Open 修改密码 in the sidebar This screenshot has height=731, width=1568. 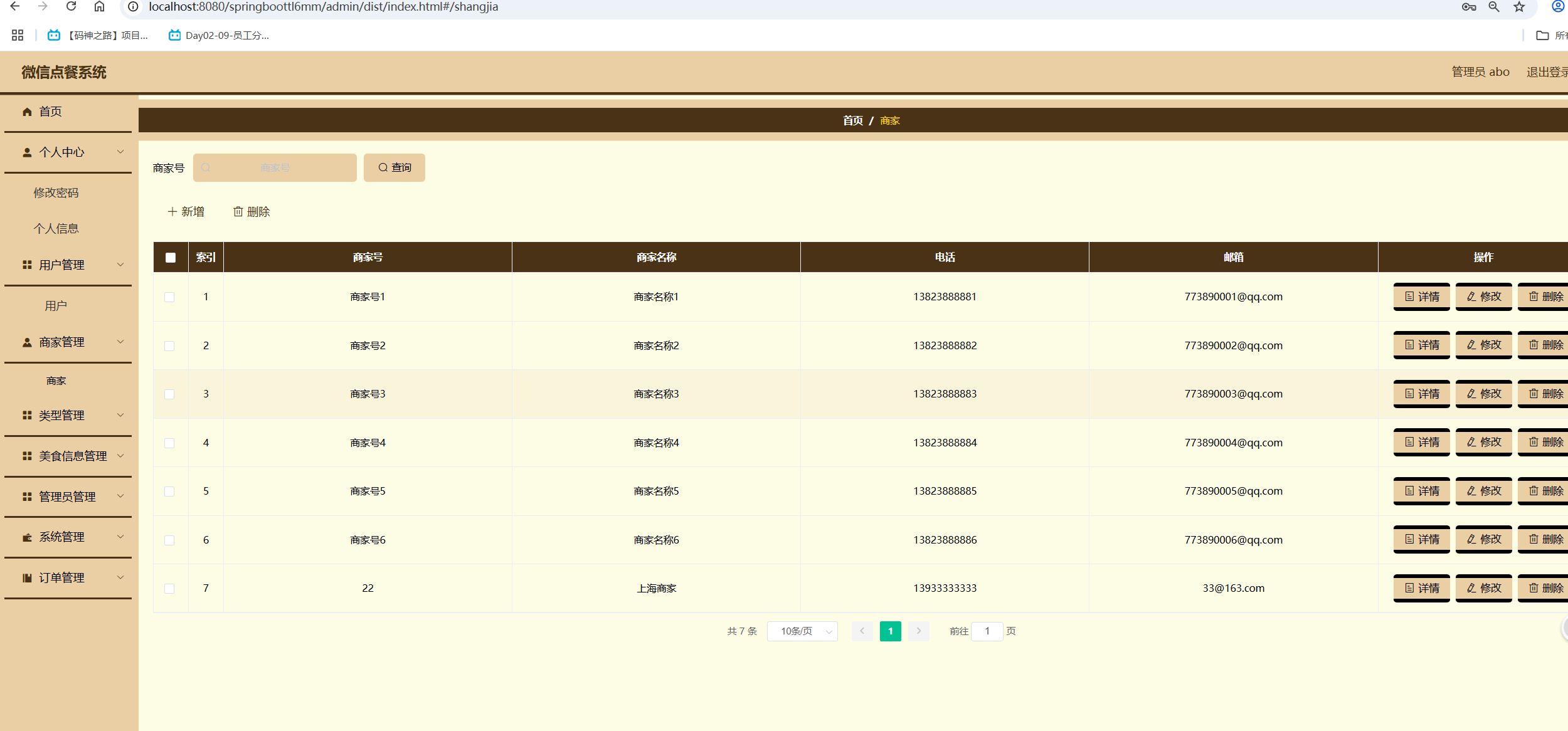tap(56, 192)
